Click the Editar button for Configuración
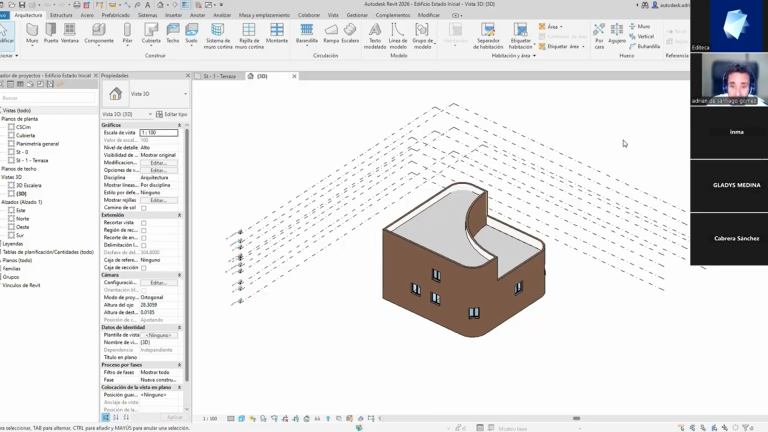This screenshot has width=768, height=432. tap(158, 283)
